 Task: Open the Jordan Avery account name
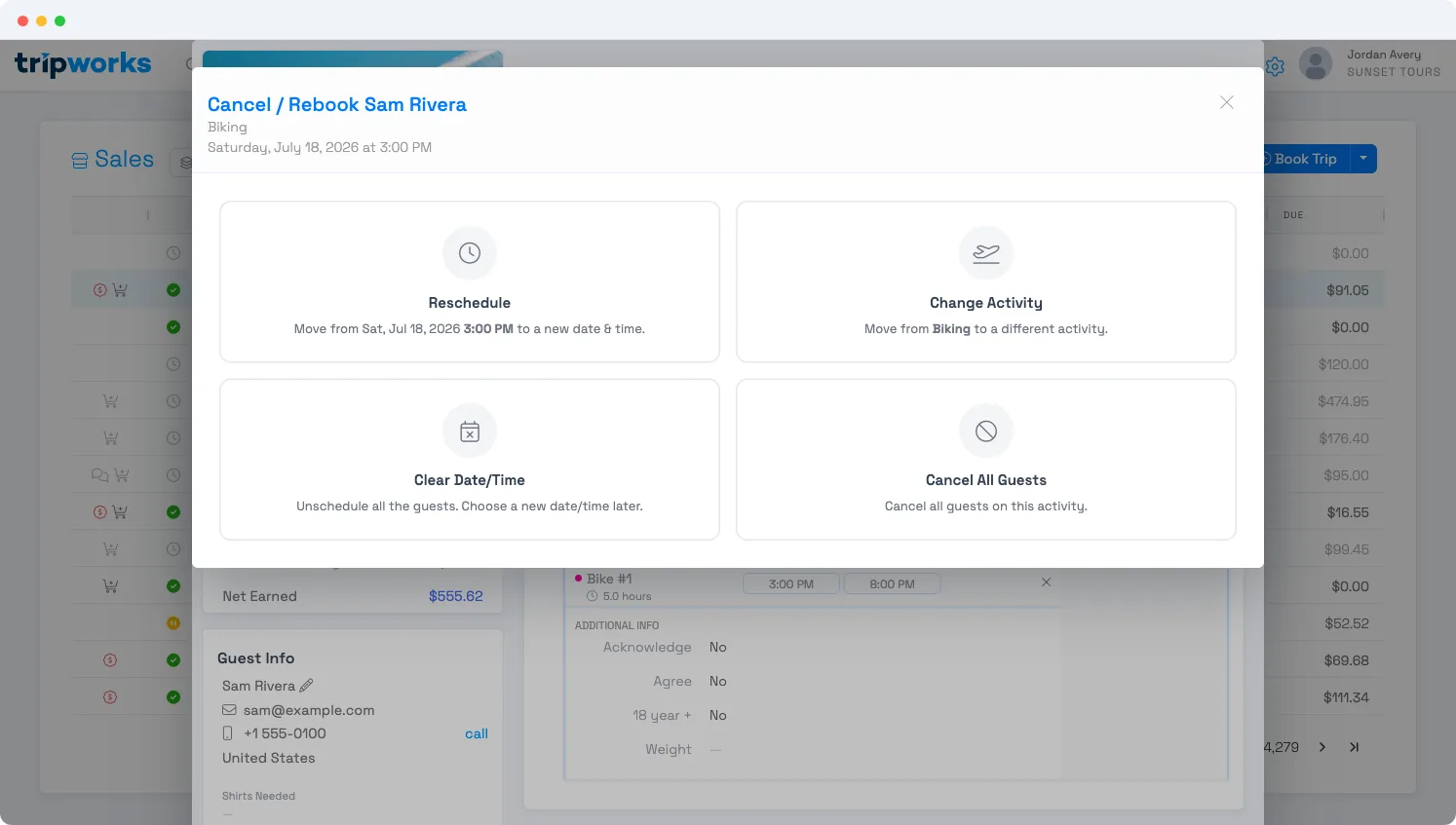[x=1384, y=55]
